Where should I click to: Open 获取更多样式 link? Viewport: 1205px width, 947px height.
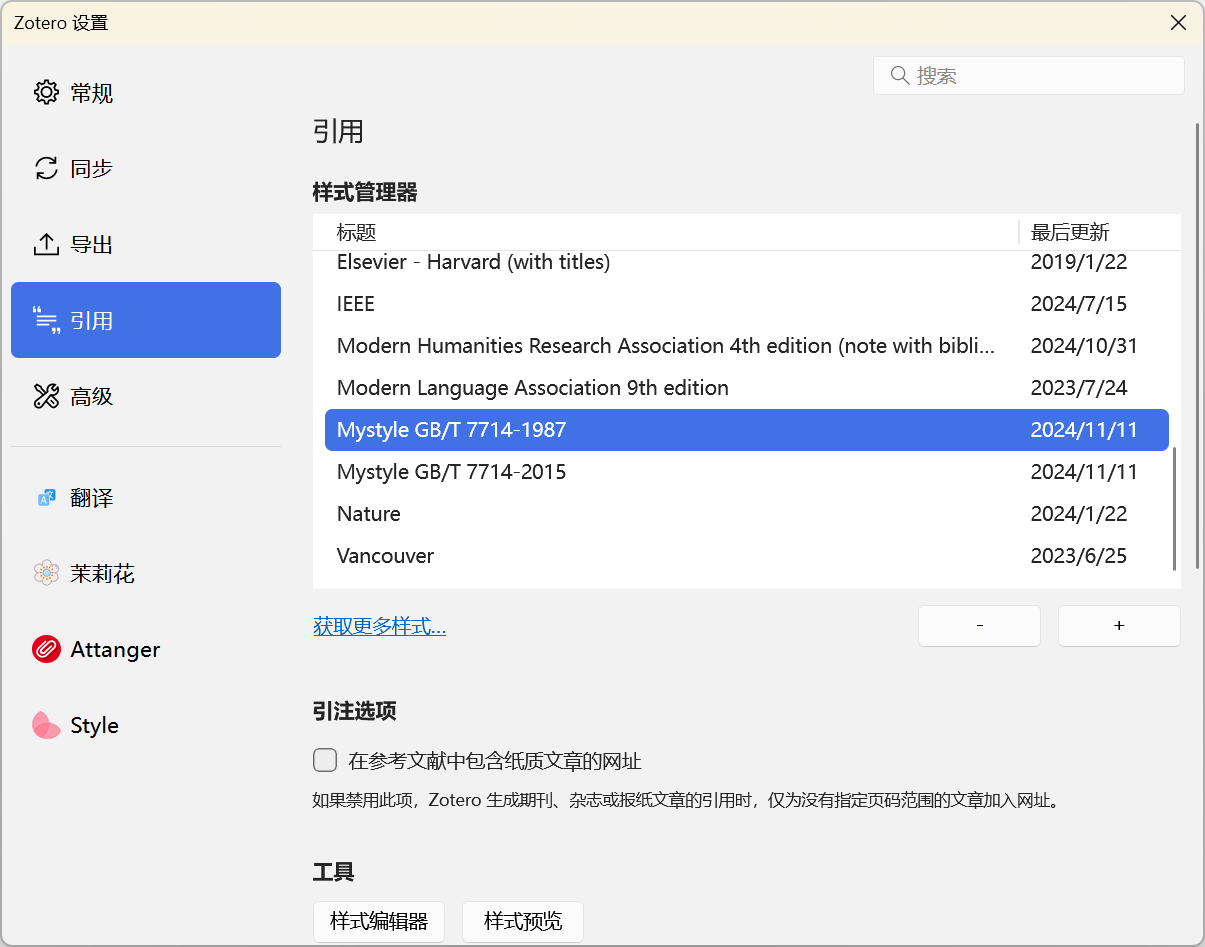(x=379, y=627)
